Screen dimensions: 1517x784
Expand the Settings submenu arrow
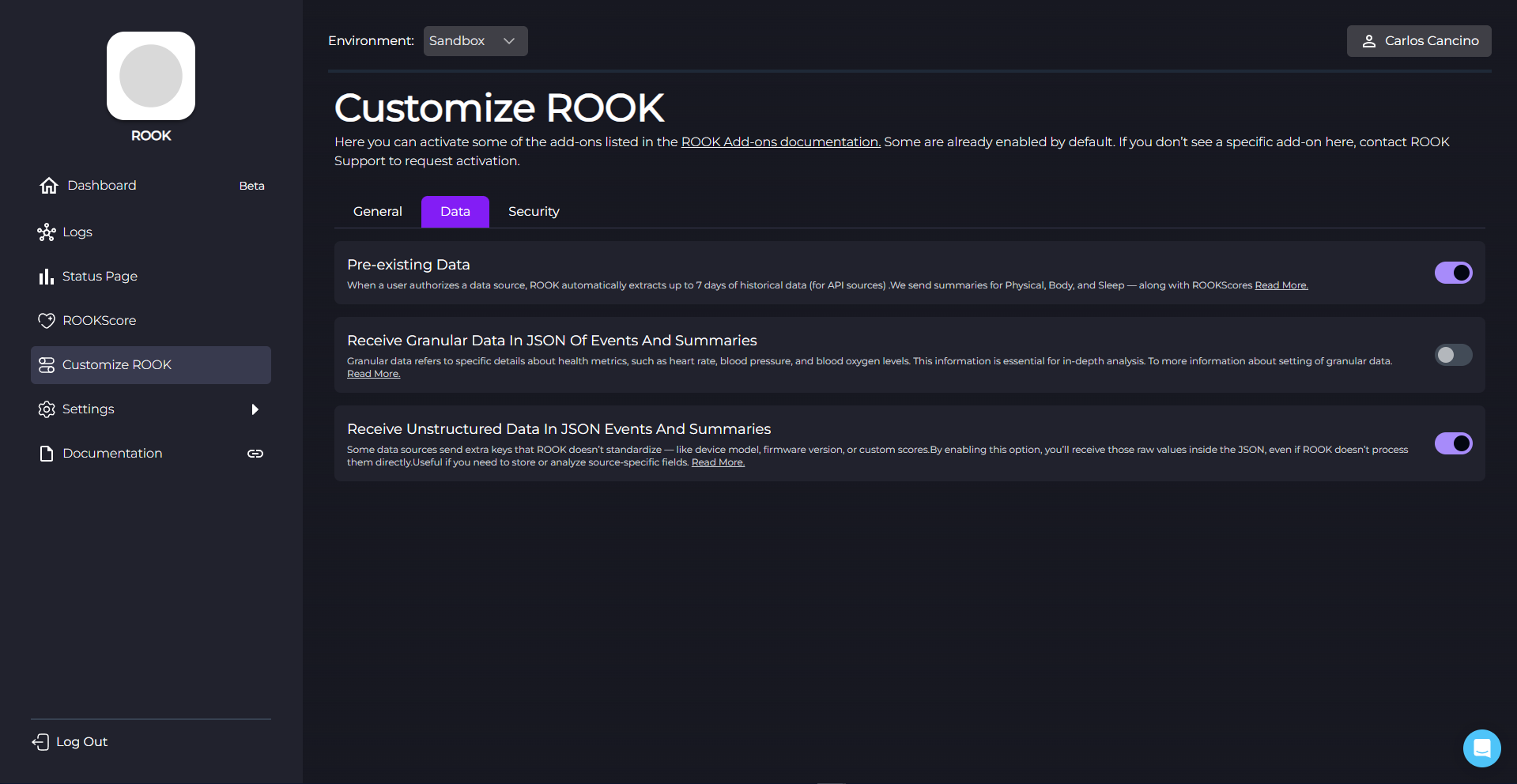coord(255,409)
